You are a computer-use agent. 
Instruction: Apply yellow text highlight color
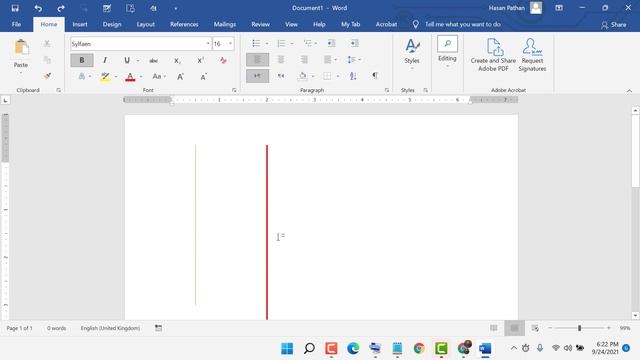click(x=105, y=76)
